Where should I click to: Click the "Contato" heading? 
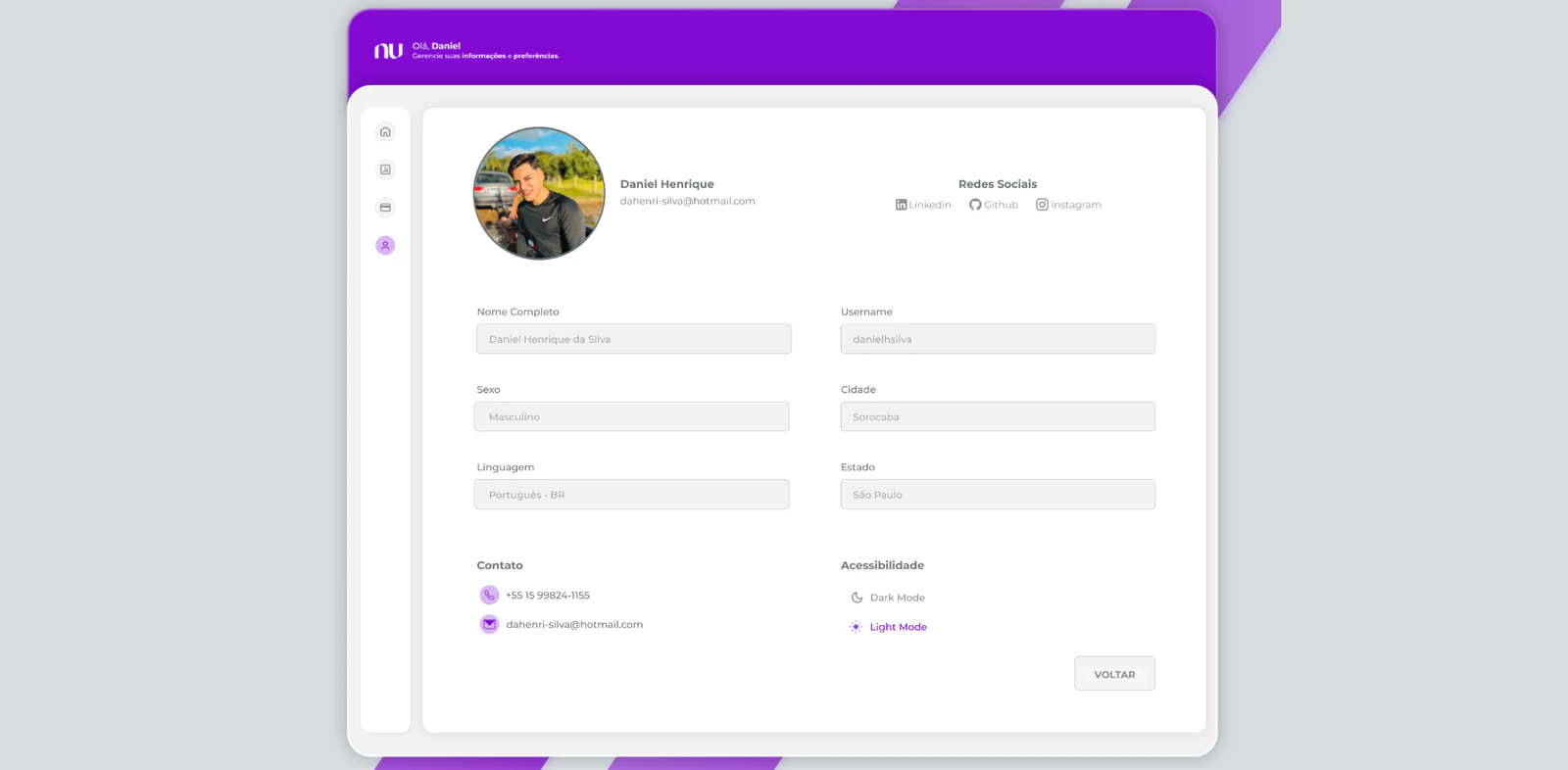[x=500, y=565]
